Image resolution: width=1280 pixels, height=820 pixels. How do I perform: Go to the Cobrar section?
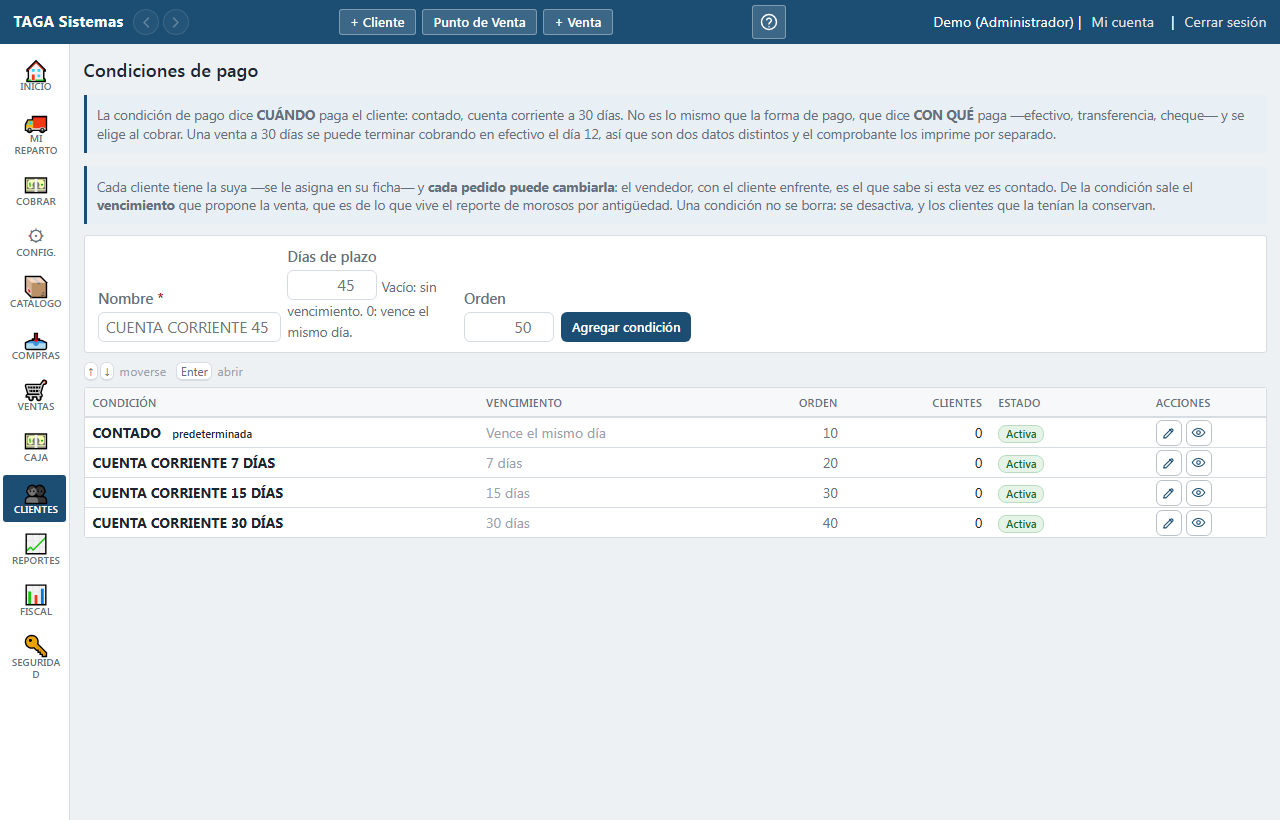coord(35,191)
